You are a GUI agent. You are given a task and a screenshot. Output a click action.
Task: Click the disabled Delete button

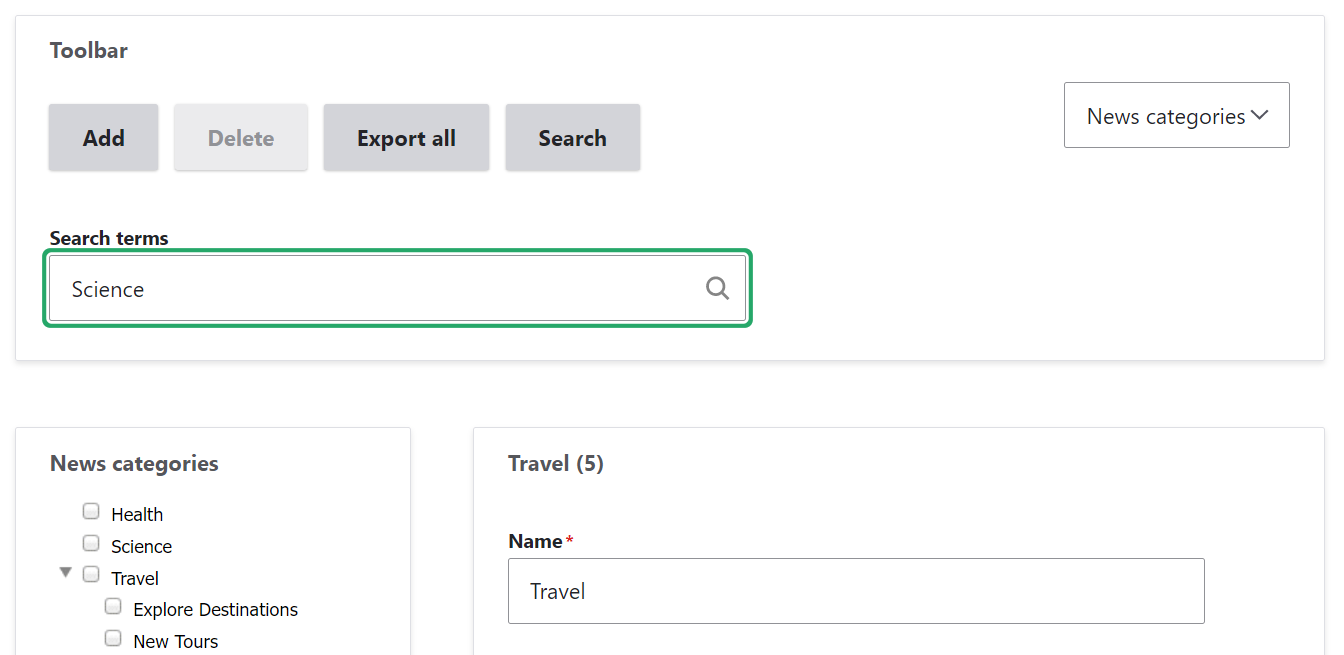[x=240, y=137]
